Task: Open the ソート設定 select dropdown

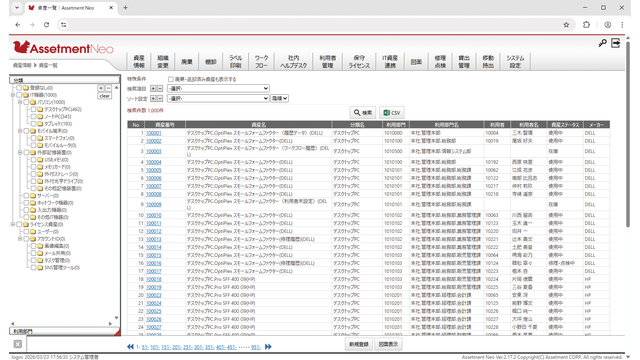Action: pyautogui.click(x=218, y=99)
